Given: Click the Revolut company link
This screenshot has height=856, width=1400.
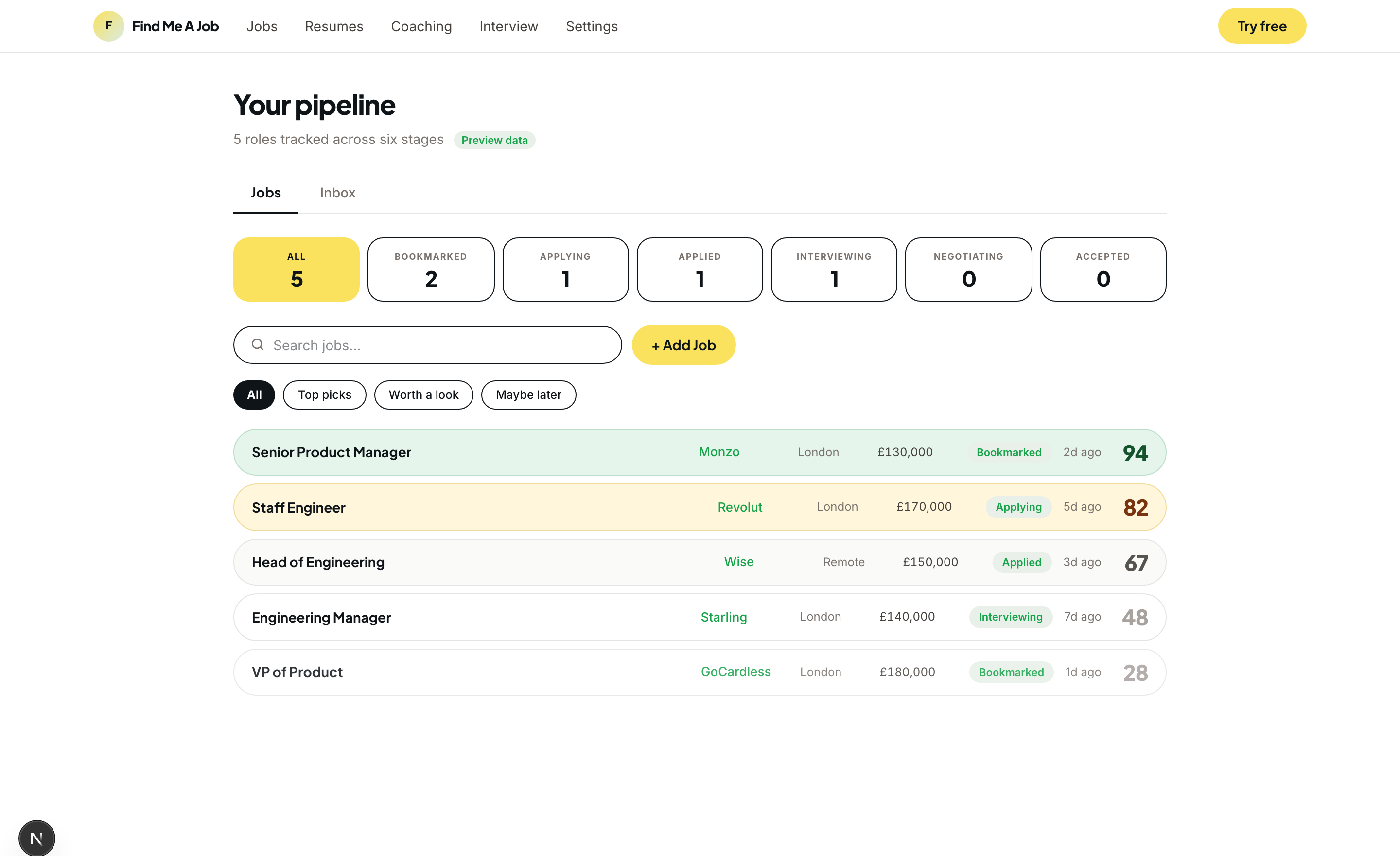Looking at the screenshot, I should 740,507.
